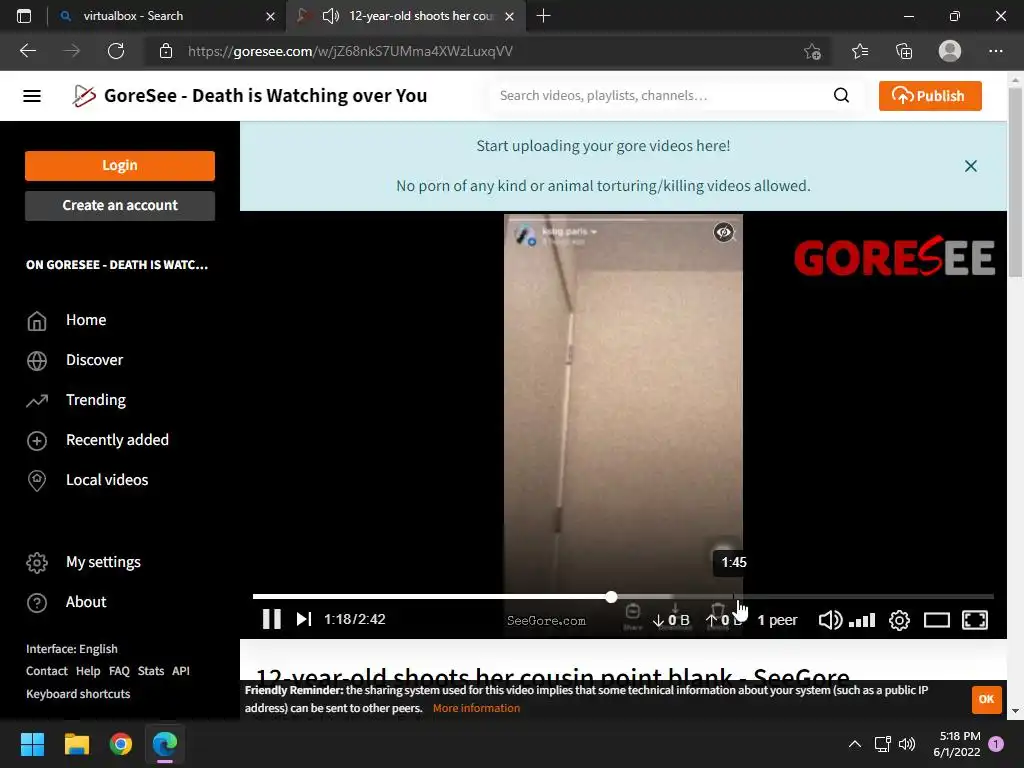The image size is (1024, 768).
Task: Show hidden system tray icons
Action: (x=854, y=744)
